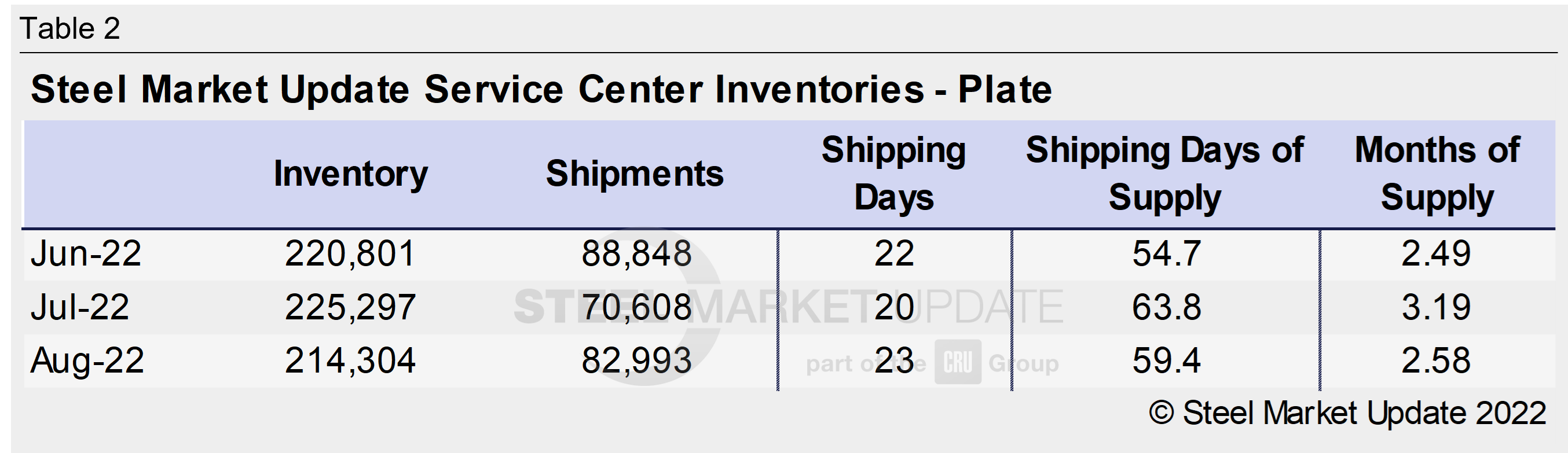This screenshot has height=453, width=1568.
Task: Select the Jul-22 row label
Action: coord(80,307)
